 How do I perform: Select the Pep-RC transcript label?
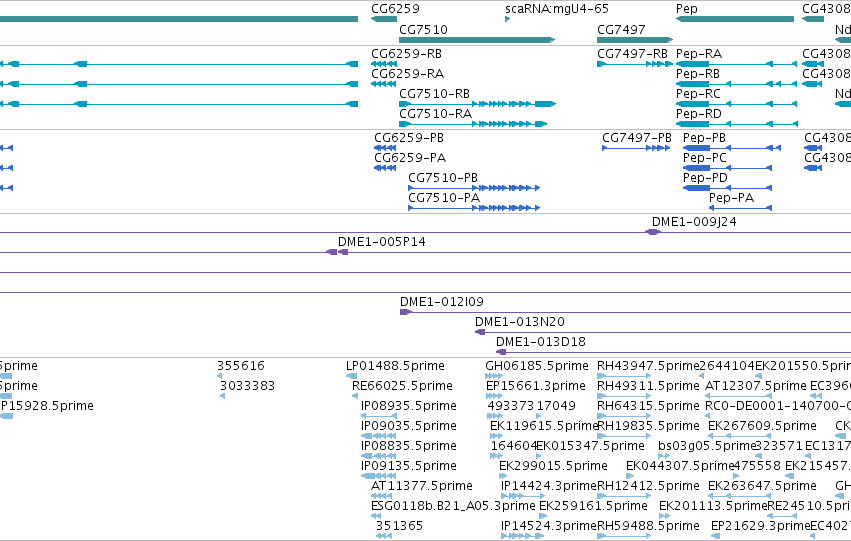698,94
